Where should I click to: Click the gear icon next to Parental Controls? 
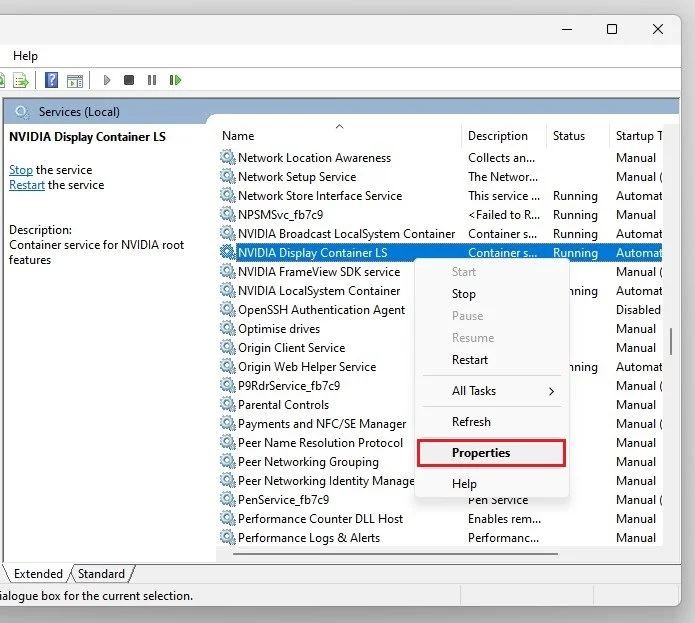pos(228,405)
